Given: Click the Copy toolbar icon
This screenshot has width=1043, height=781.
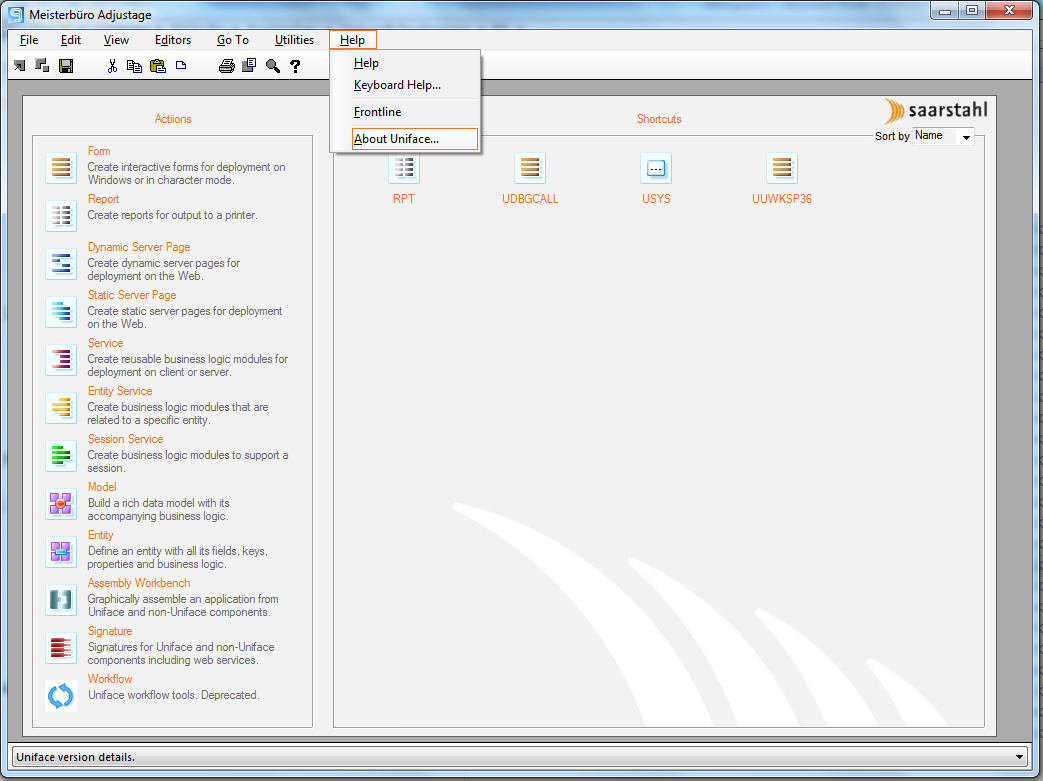Looking at the screenshot, I should point(134,65).
